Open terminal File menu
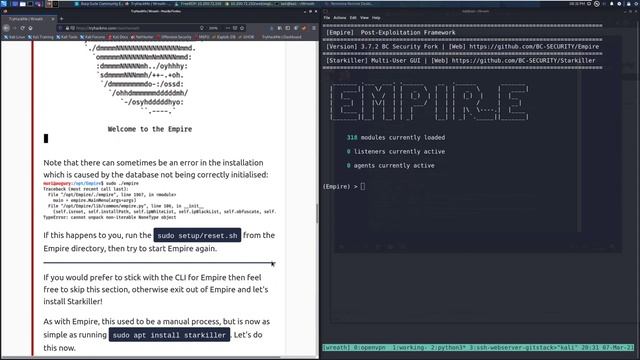Image resolution: width=640 pixels, height=360 pixels. point(327,18)
